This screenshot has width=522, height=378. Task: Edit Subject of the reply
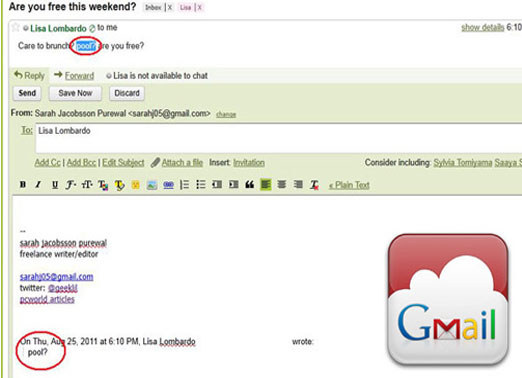pyautogui.click(x=123, y=162)
